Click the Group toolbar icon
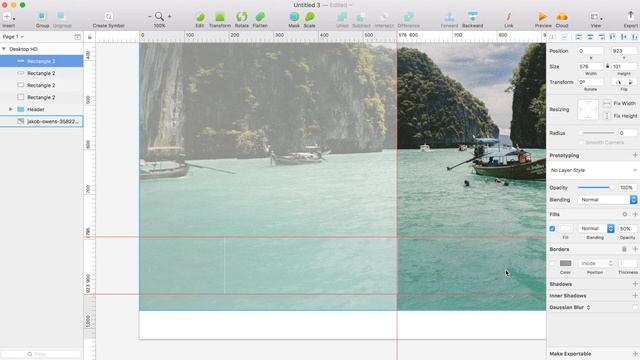 (42, 16)
